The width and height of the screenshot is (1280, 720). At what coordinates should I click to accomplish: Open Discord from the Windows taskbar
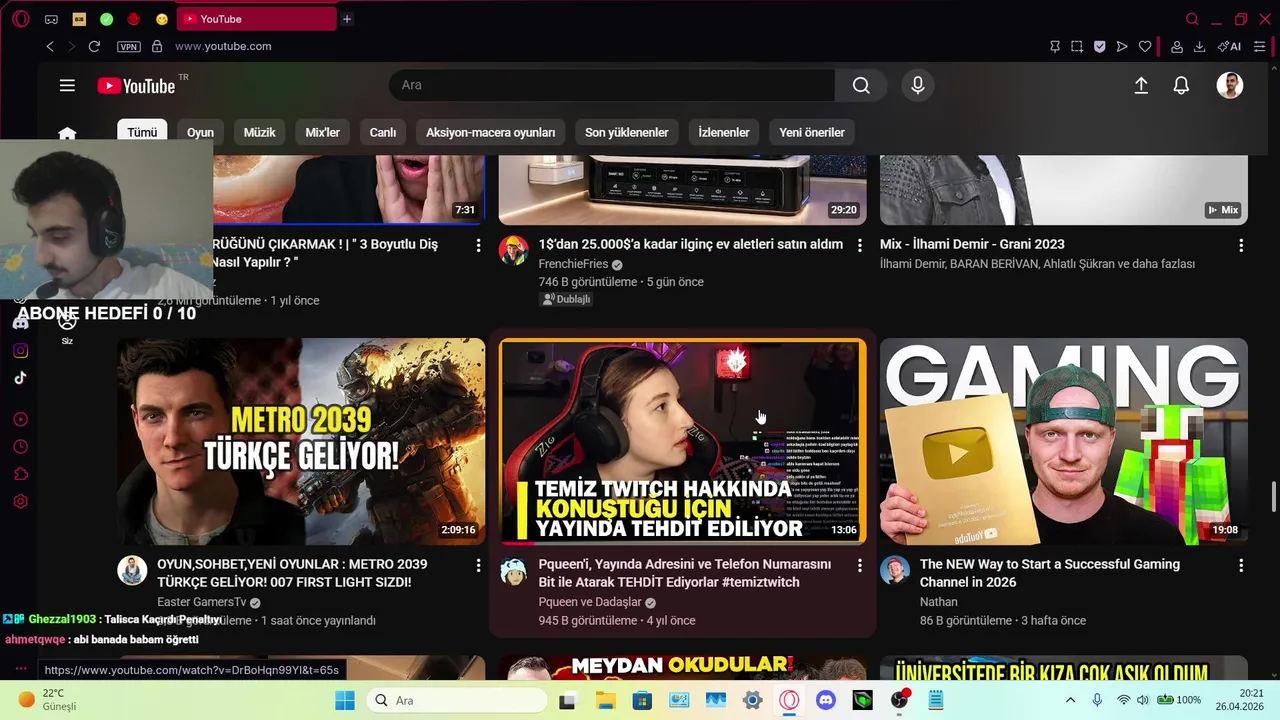point(826,700)
